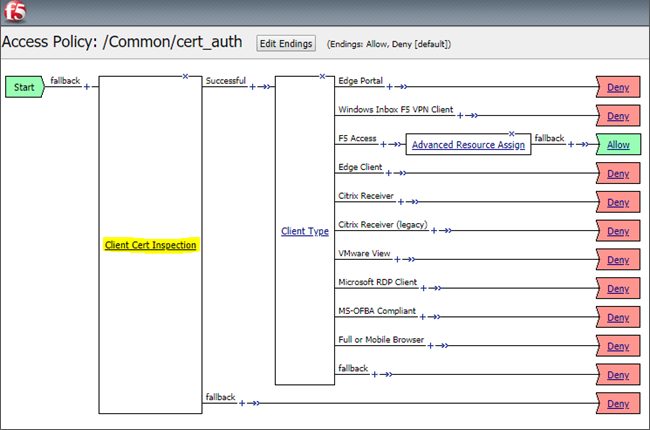Click the green Start node
The height and width of the screenshot is (430, 650).
coord(24,87)
